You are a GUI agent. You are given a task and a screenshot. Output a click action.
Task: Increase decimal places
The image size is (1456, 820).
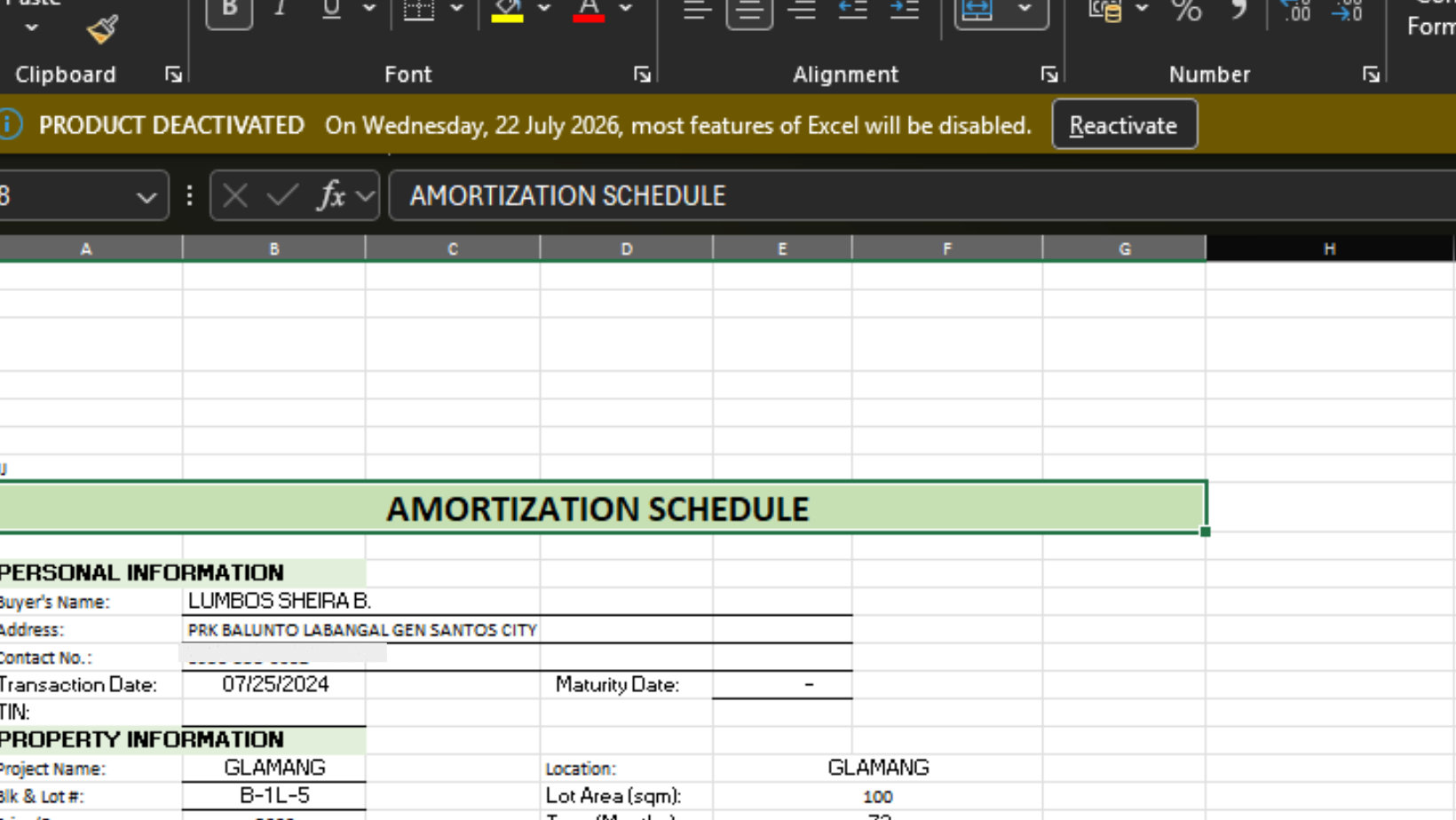coord(1296,11)
